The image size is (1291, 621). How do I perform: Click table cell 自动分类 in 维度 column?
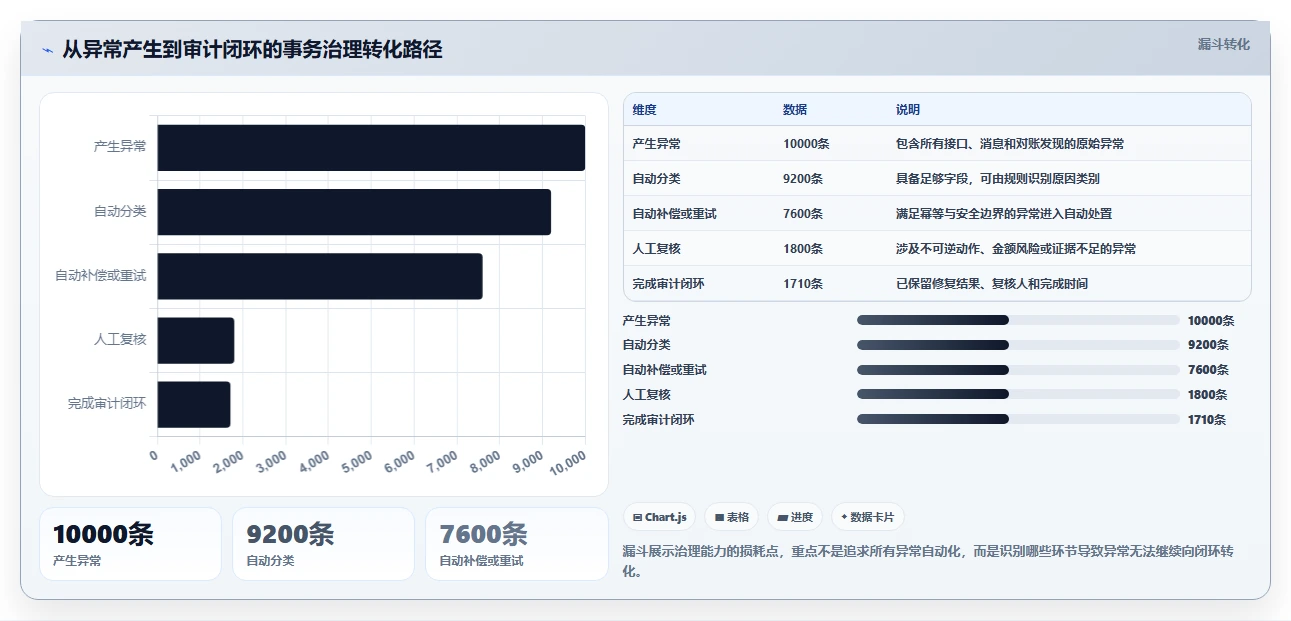[657, 179]
